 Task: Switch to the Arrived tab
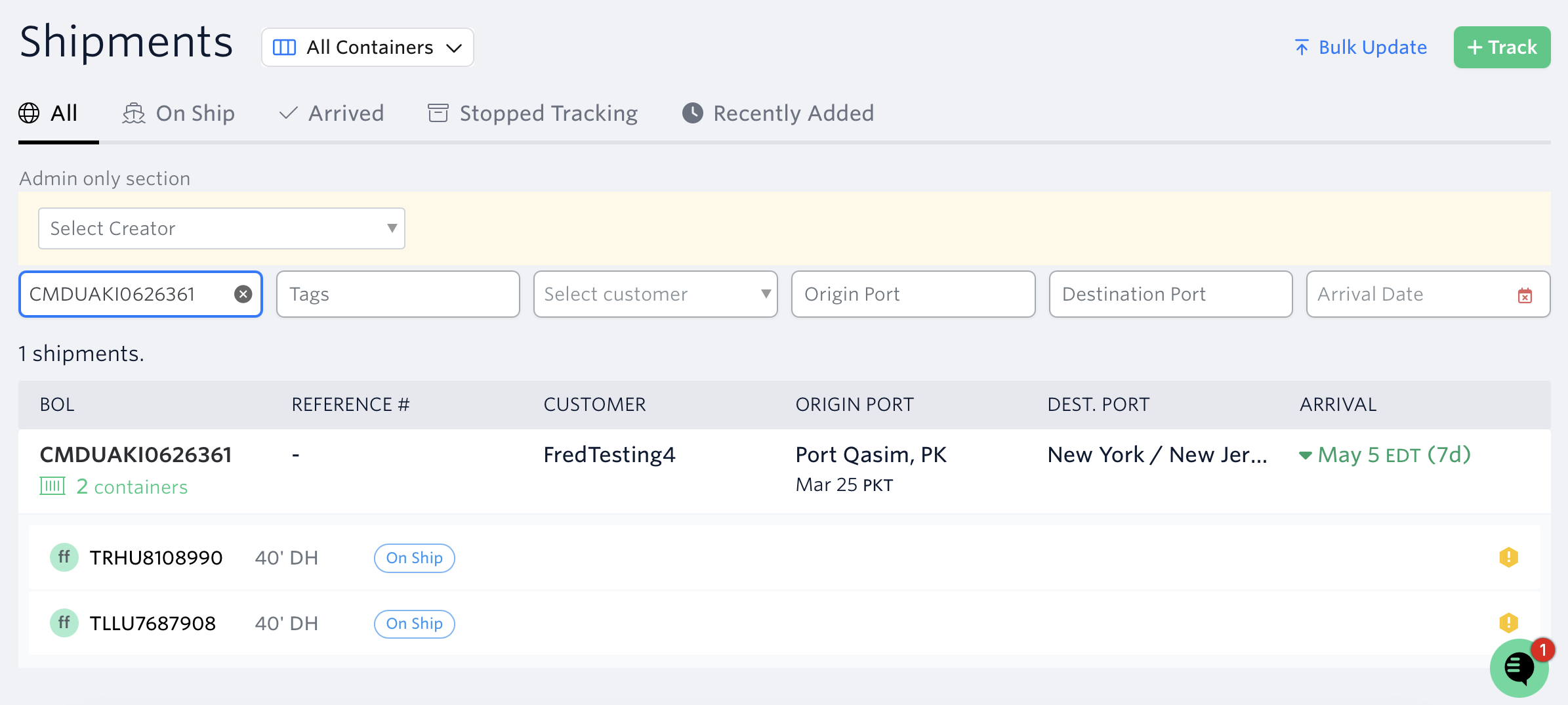tap(331, 114)
